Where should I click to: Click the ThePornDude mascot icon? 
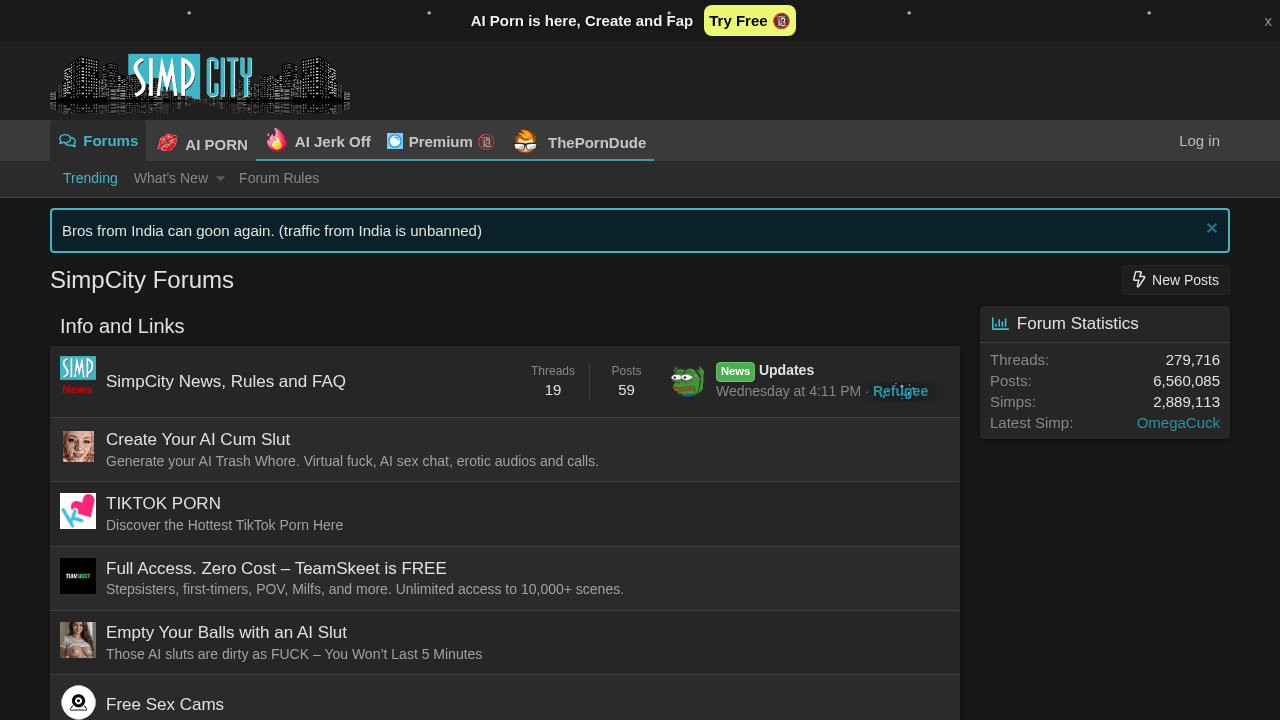pyautogui.click(x=526, y=142)
